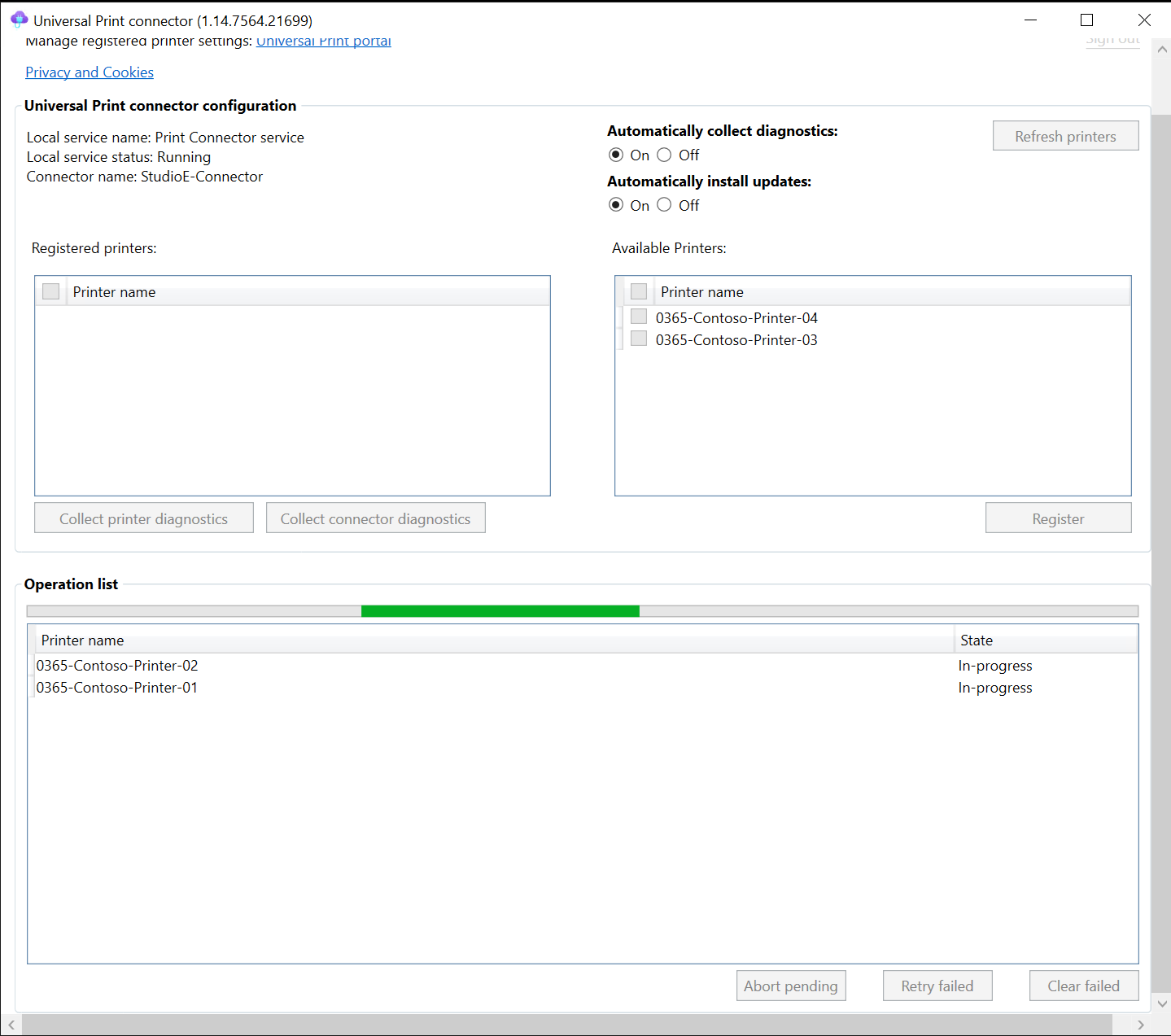Click Collect connector diagnostics button
Image resolution: width=1171 pixels, height=1036 pixels.
click(376, 518)
